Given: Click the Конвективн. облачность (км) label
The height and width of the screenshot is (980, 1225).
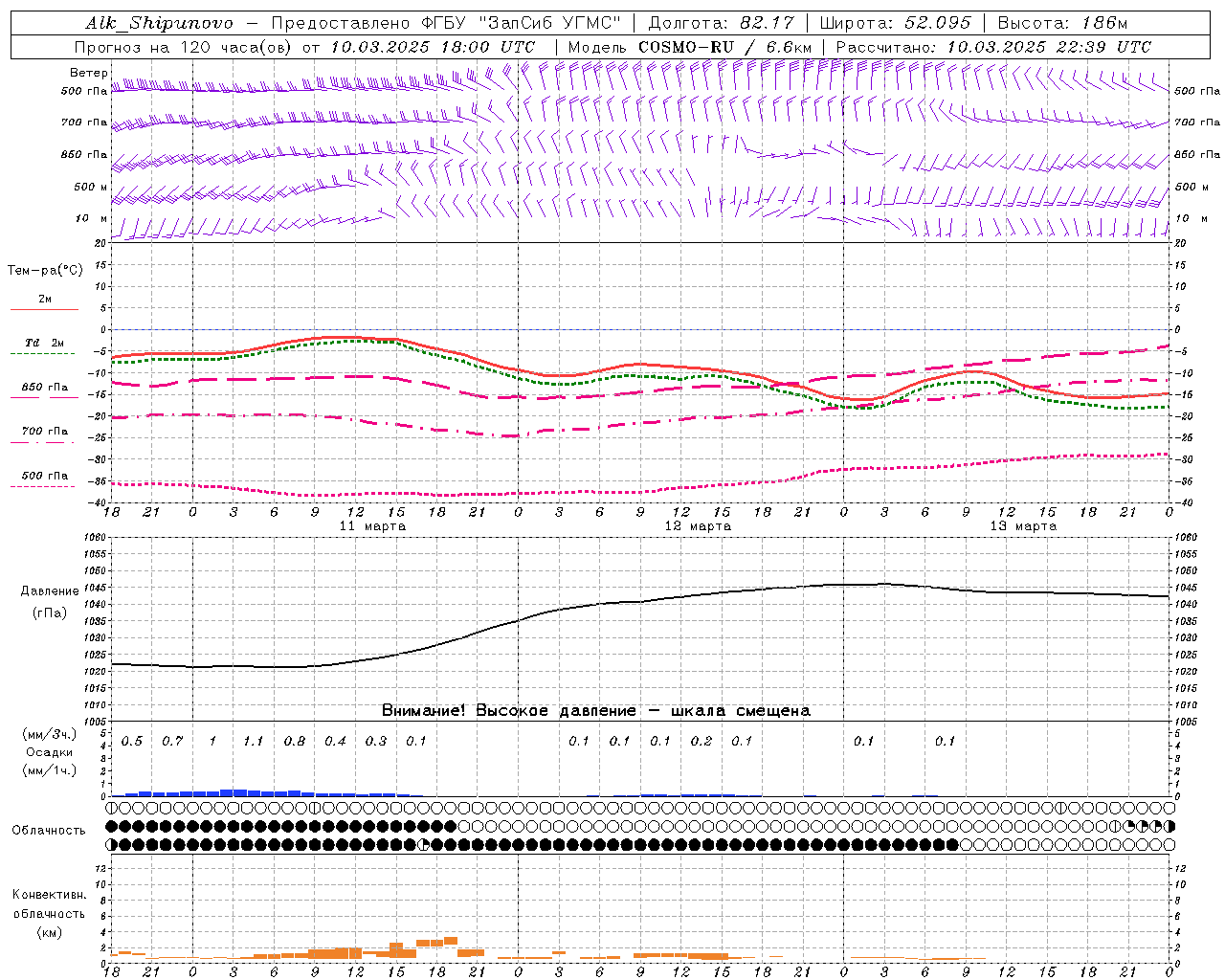Looking at the screenshot, I should point(49,913).
